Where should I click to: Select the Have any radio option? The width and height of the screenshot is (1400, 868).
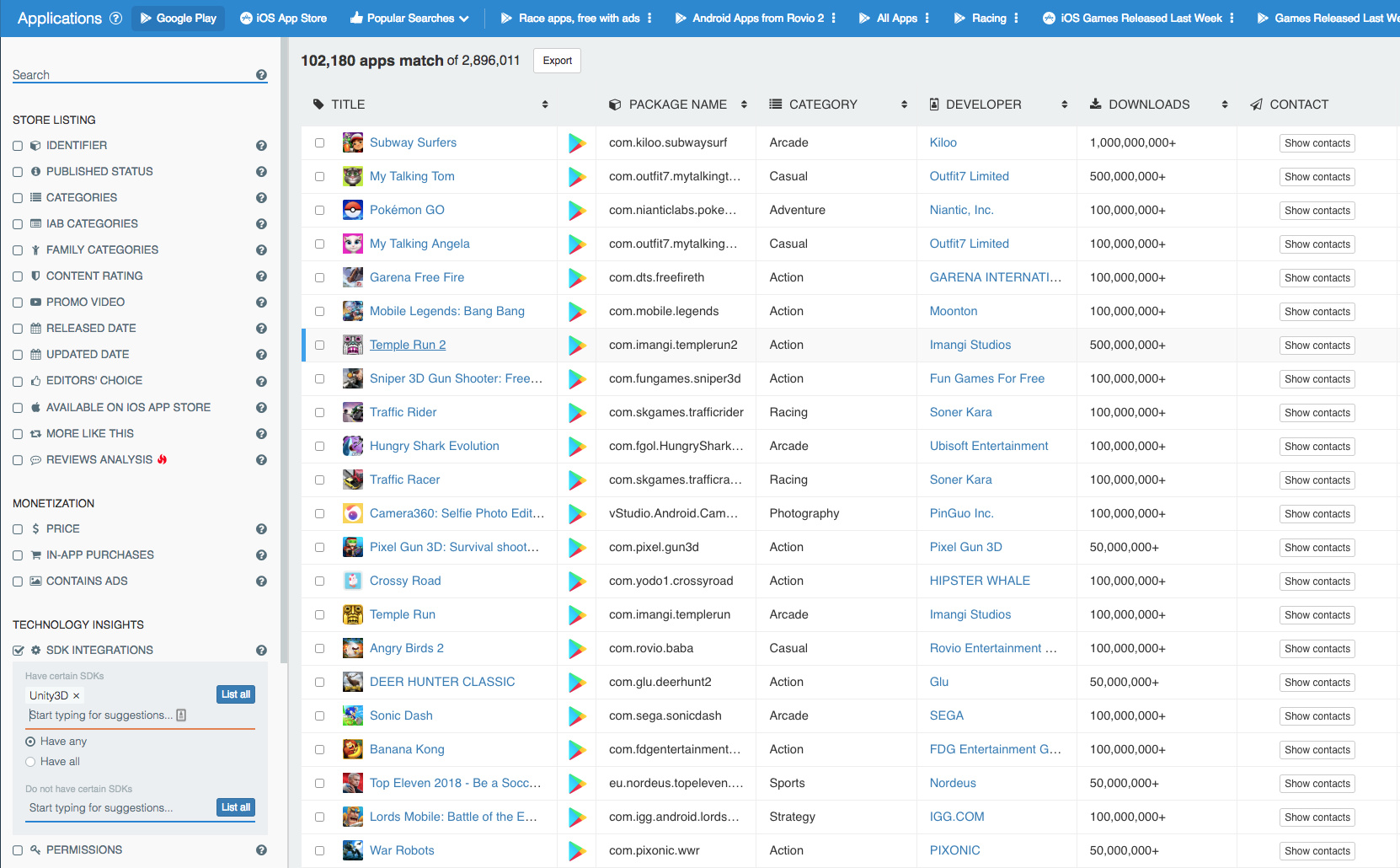[x=30, y=742]
